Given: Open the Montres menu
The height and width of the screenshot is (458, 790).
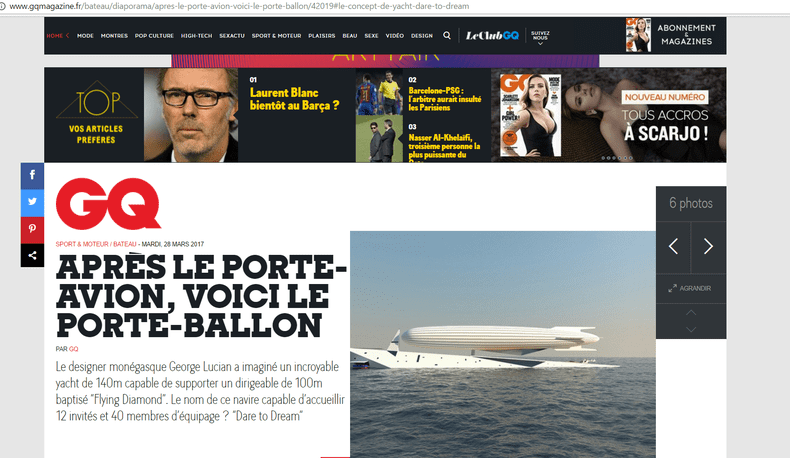Looking at the screenshot, I should 114,36.
